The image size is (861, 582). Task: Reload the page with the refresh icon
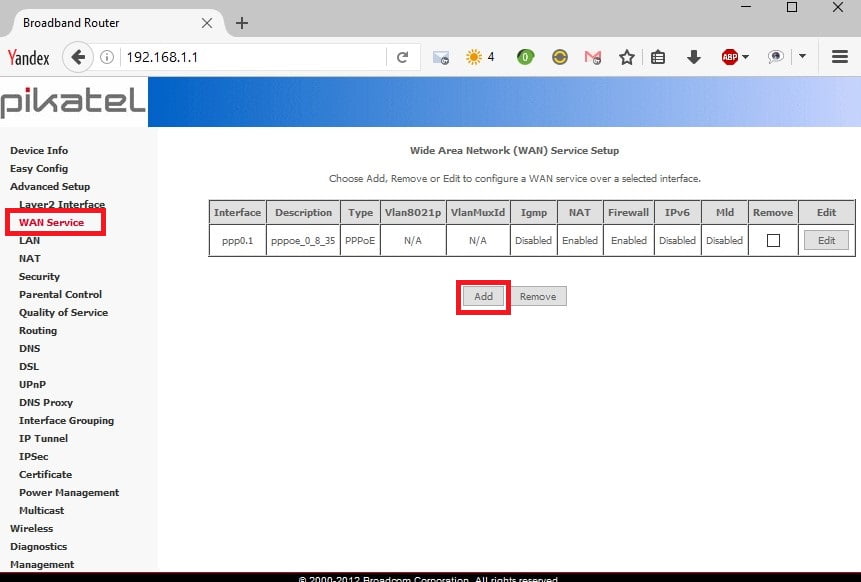tap(402, 57)
